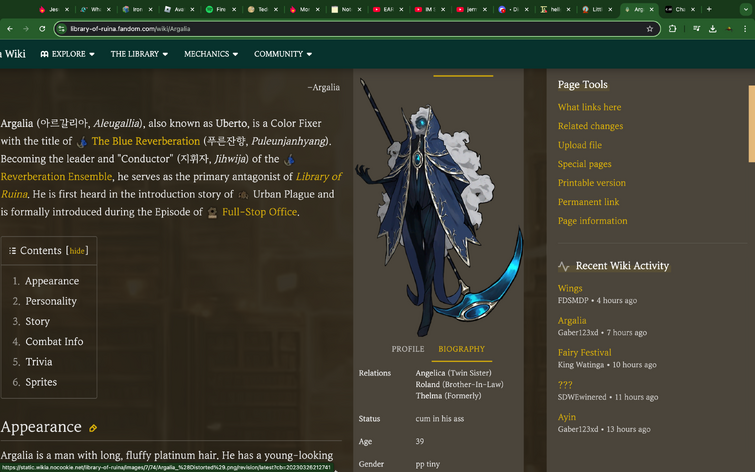
Task: Open 'Printable version' link
Action: pyautogui.click(x=592, y=183)
